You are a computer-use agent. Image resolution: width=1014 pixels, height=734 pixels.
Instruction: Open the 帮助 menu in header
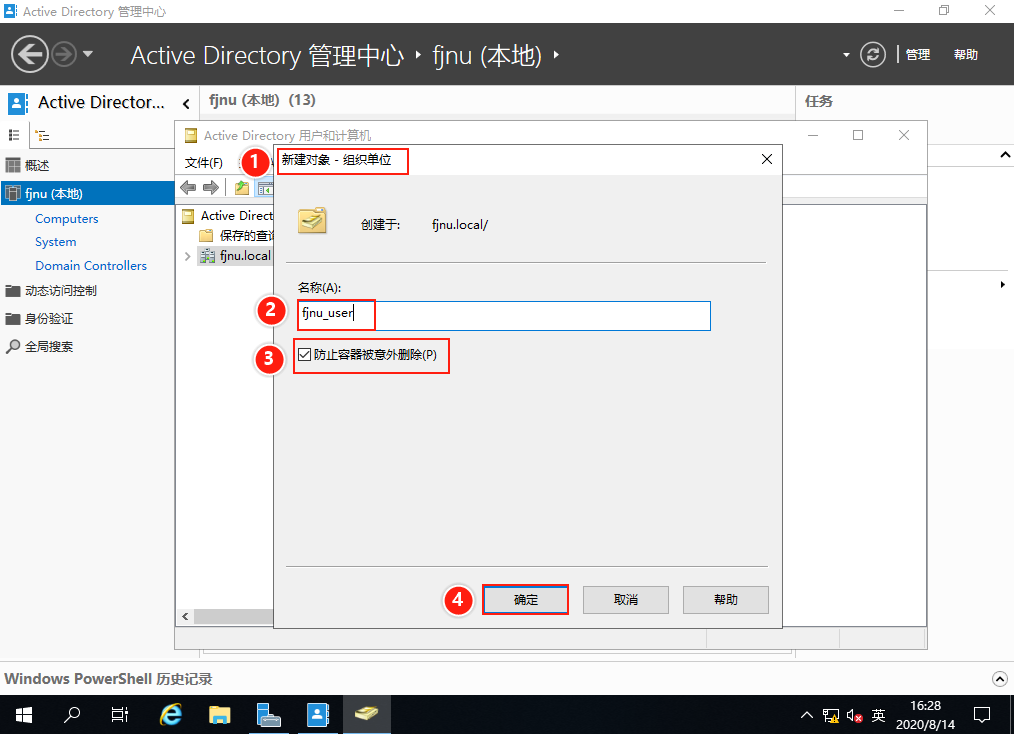tap(965, 55)
